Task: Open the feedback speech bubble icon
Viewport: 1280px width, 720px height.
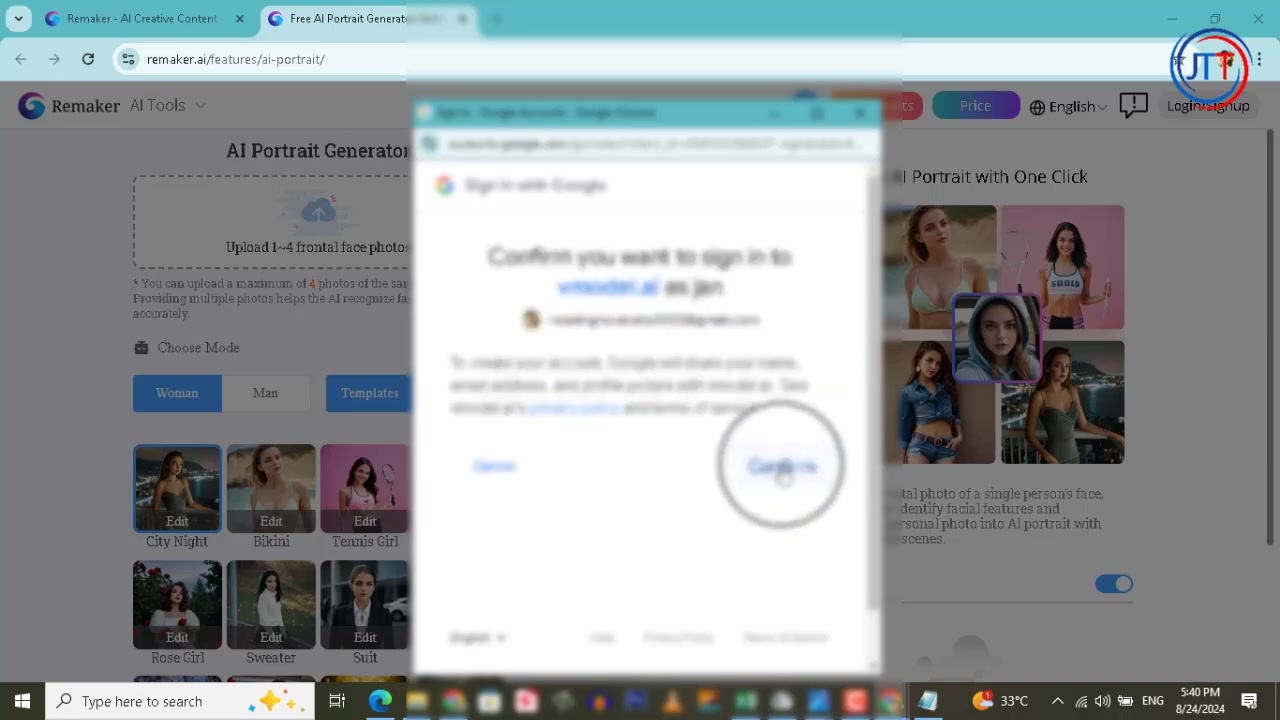Action: coord(1133,105)
